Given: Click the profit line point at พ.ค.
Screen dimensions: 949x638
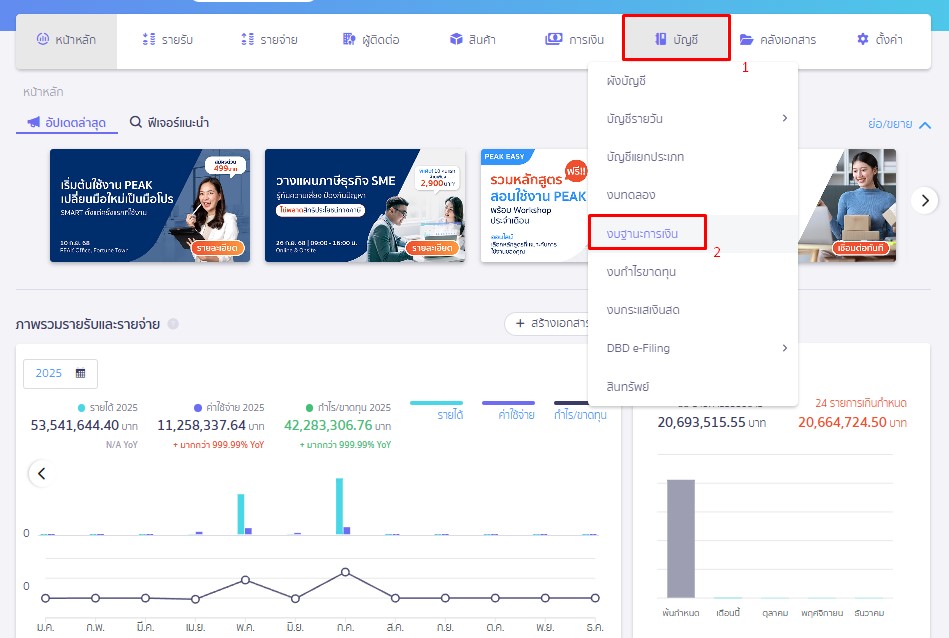Looking at the screenshot, I should coord(245,580).
